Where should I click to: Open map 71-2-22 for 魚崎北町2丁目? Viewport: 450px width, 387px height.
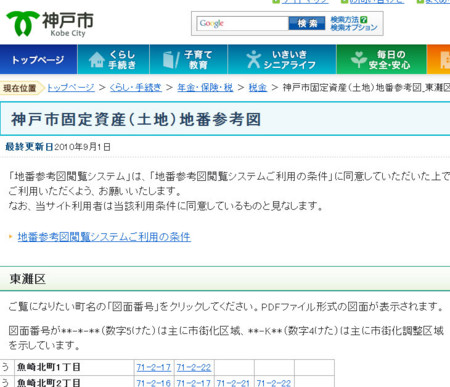tap(274, 383)
